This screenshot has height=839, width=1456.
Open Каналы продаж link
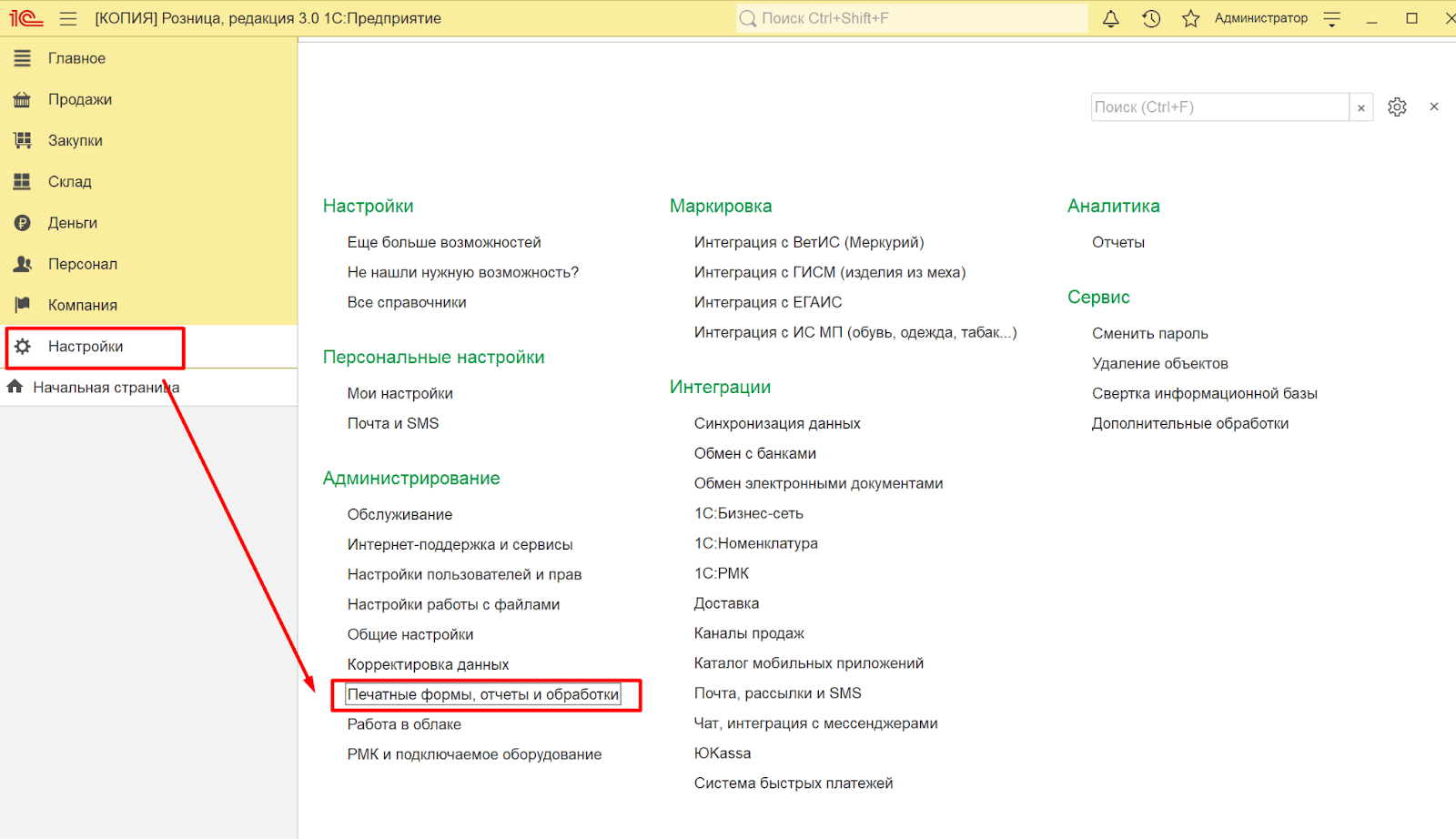pos(749,633)
